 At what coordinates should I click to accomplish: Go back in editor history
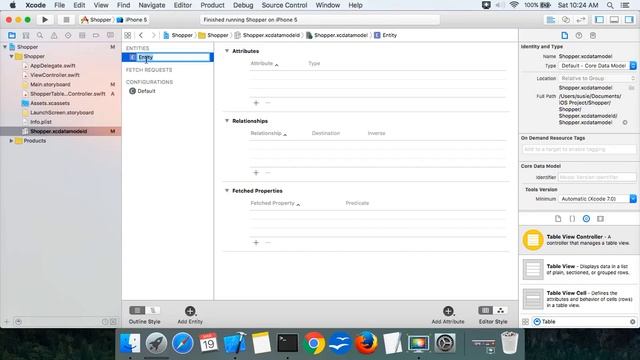141,35
